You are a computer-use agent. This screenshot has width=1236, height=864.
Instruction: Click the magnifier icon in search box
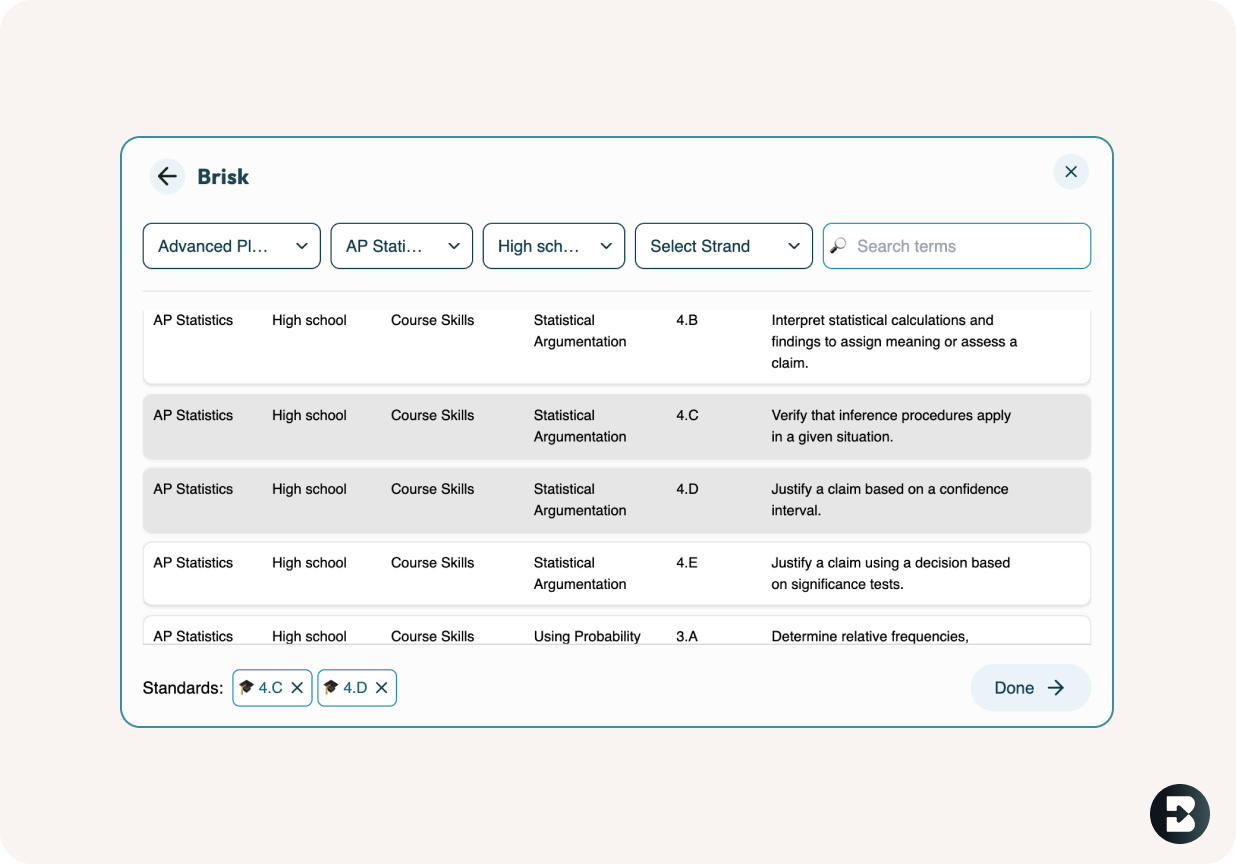coord(839,245)
